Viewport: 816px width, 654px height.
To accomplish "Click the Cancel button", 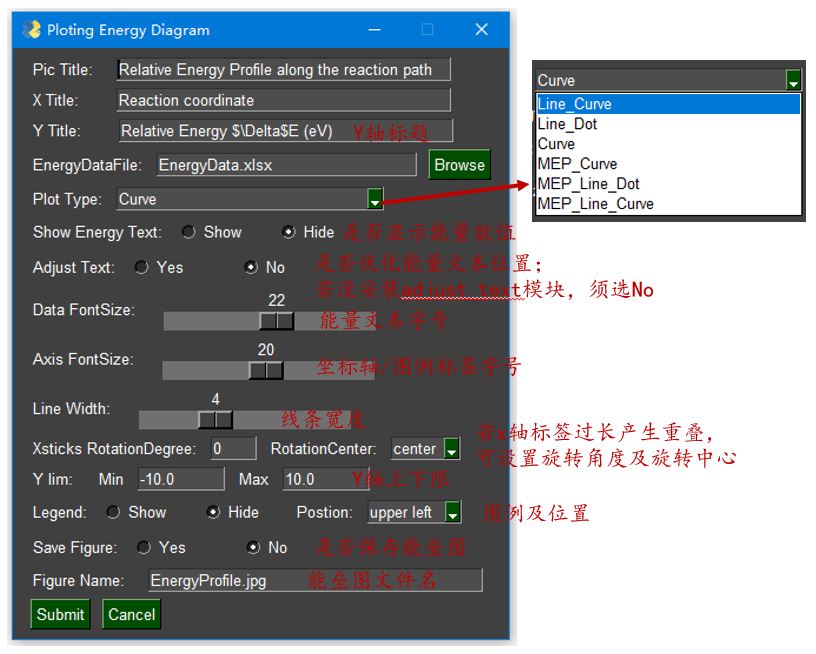I will click(x=132, y=614).
